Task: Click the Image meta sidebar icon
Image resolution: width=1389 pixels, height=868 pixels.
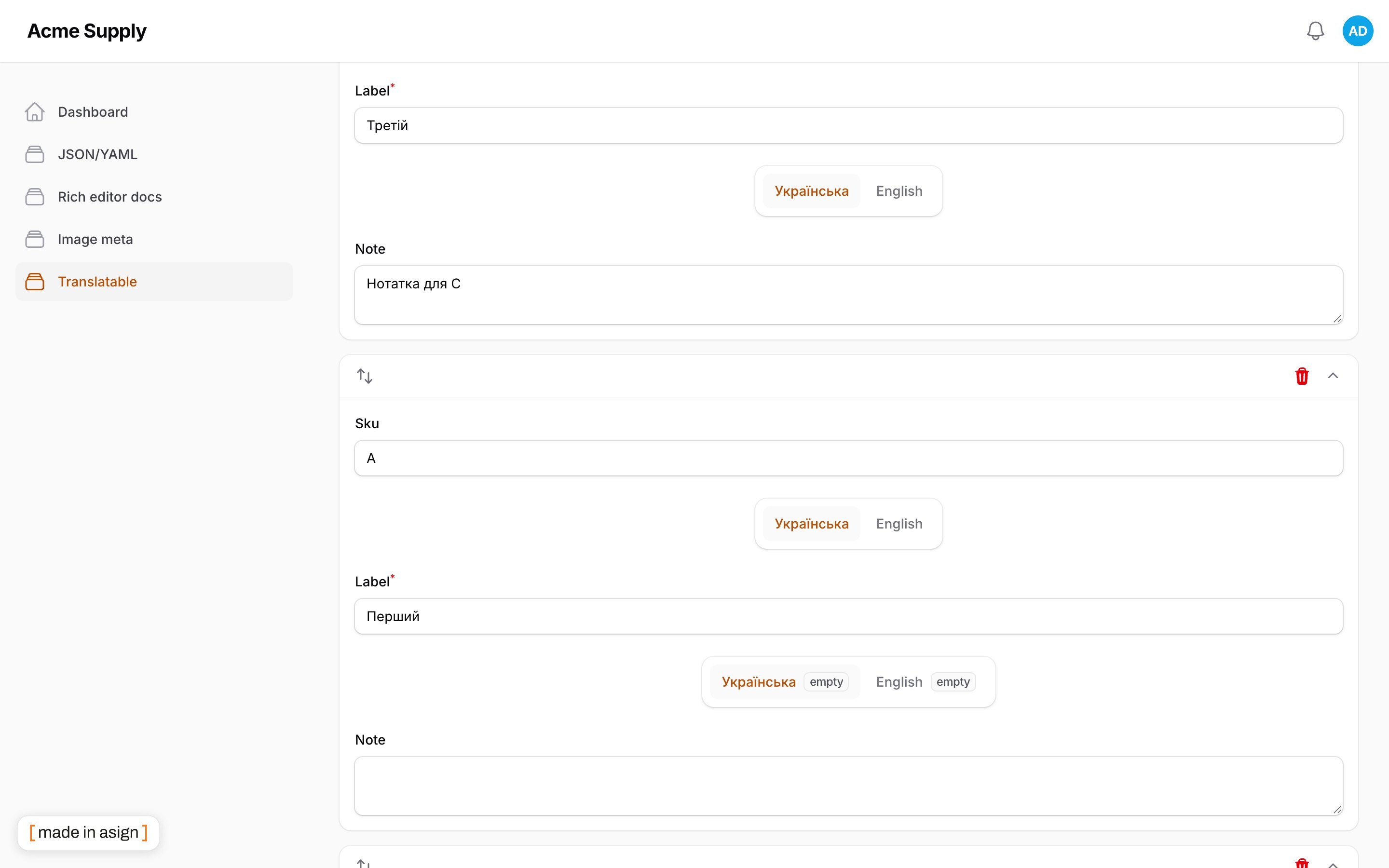Action: coord(34,239)
